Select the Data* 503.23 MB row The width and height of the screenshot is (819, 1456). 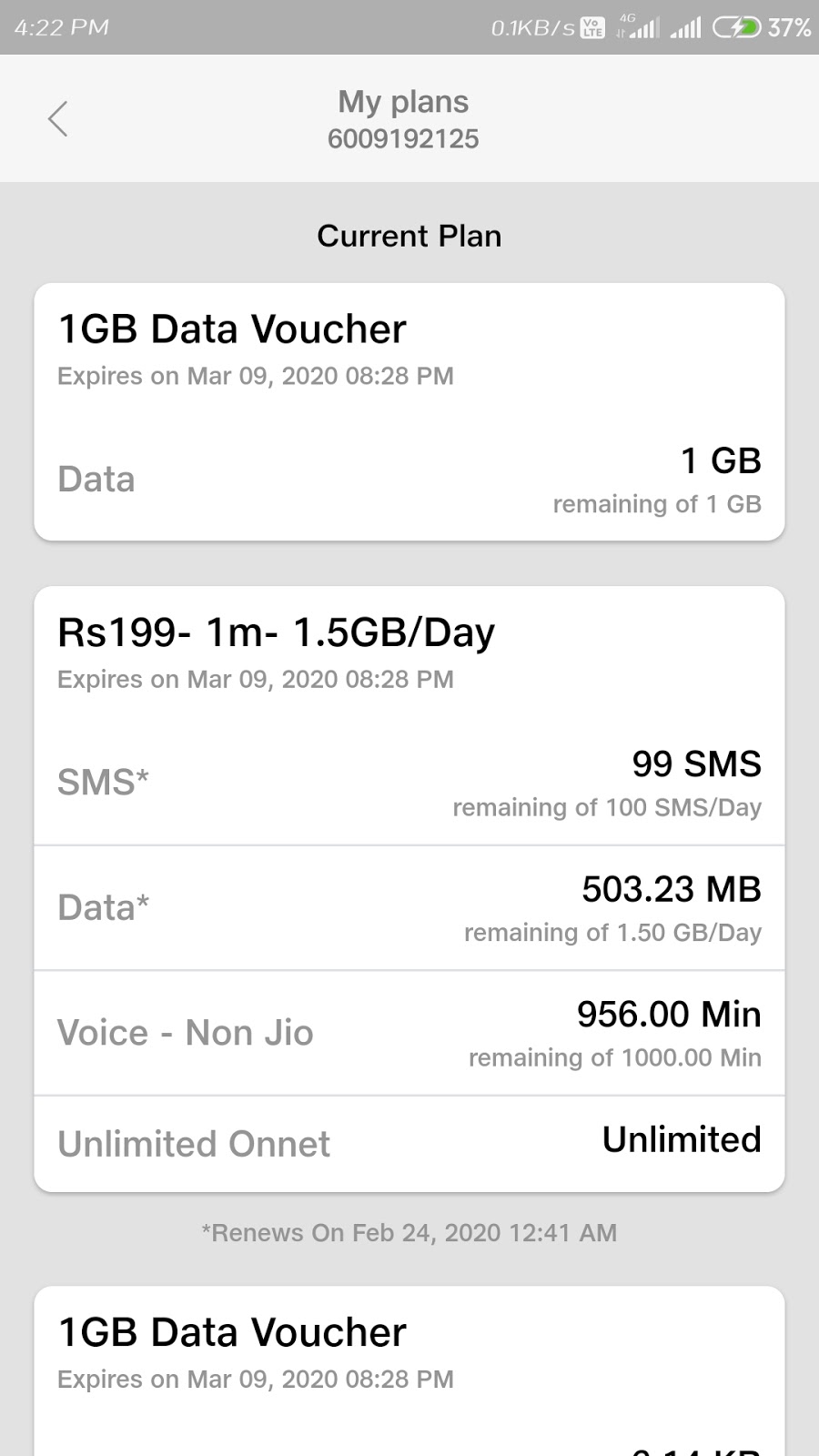tap(409, 908)
